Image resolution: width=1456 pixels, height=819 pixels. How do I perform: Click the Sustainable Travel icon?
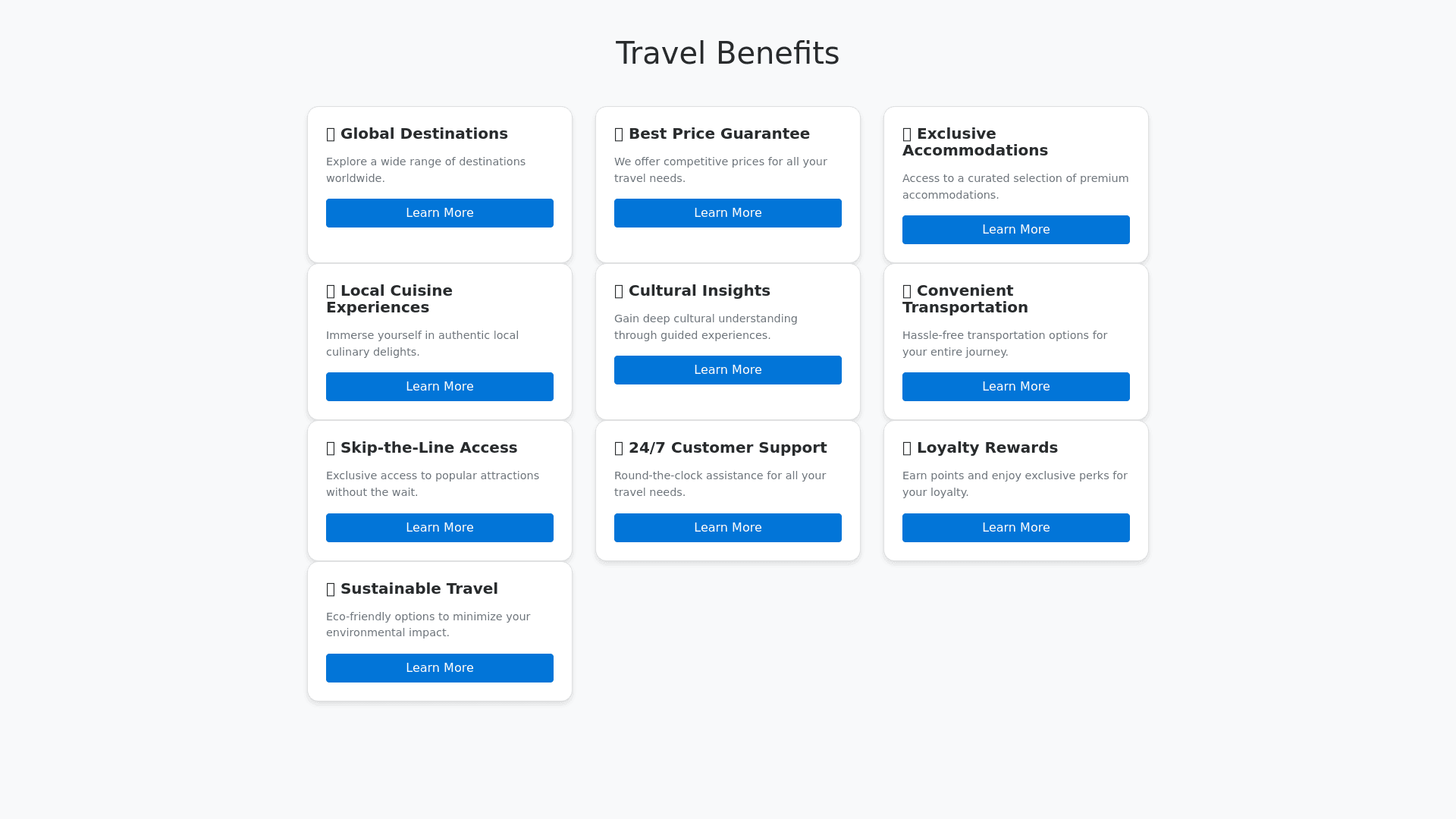click(331, 590)
